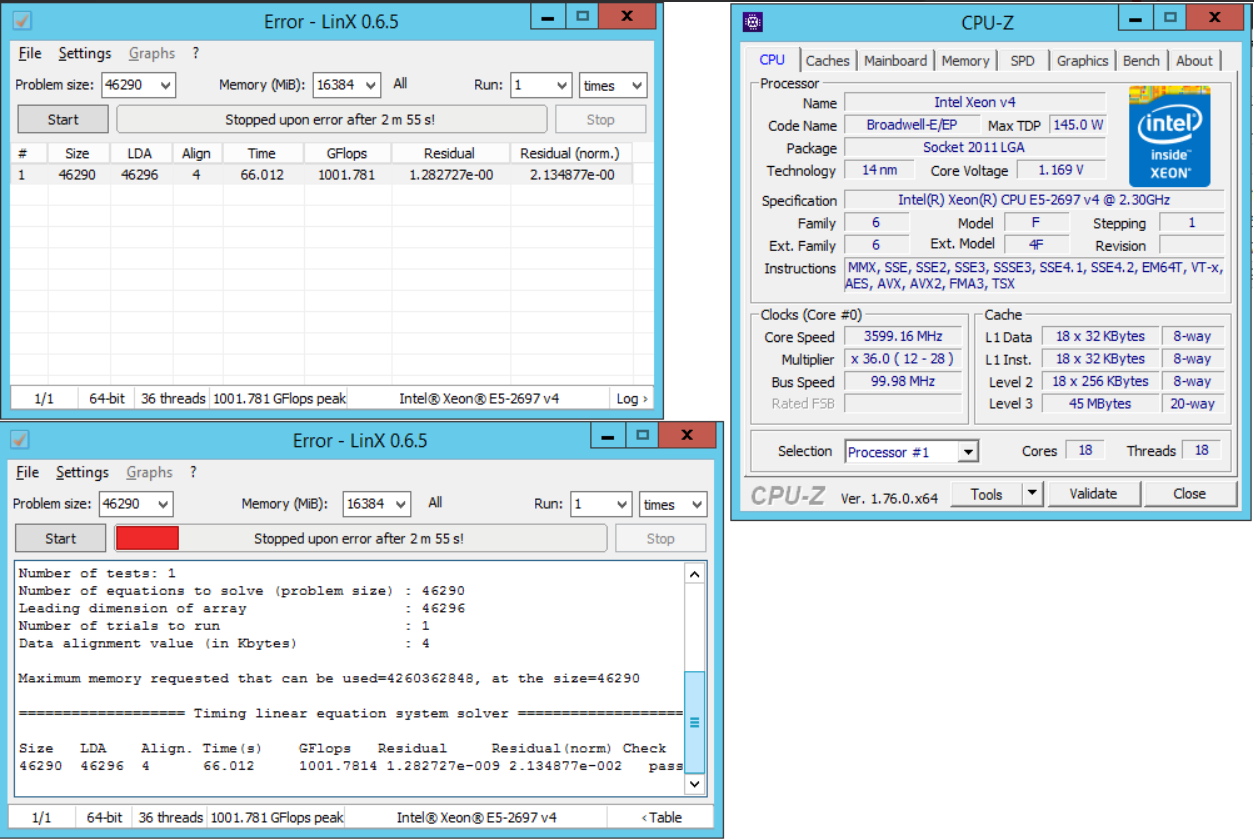This screenshot has height=840, width=1254.
Task: Open the ? help menu in top LinX window
Action: 196,53
